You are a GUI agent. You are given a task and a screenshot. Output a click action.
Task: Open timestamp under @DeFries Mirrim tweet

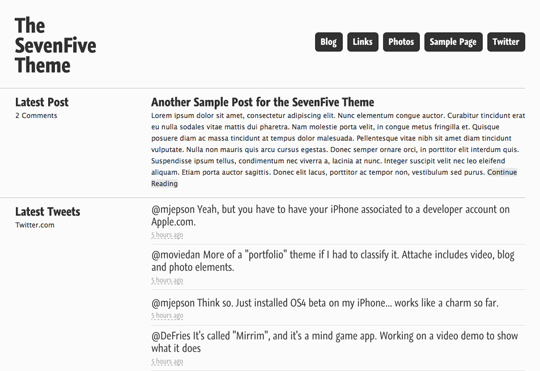point(167,362)
